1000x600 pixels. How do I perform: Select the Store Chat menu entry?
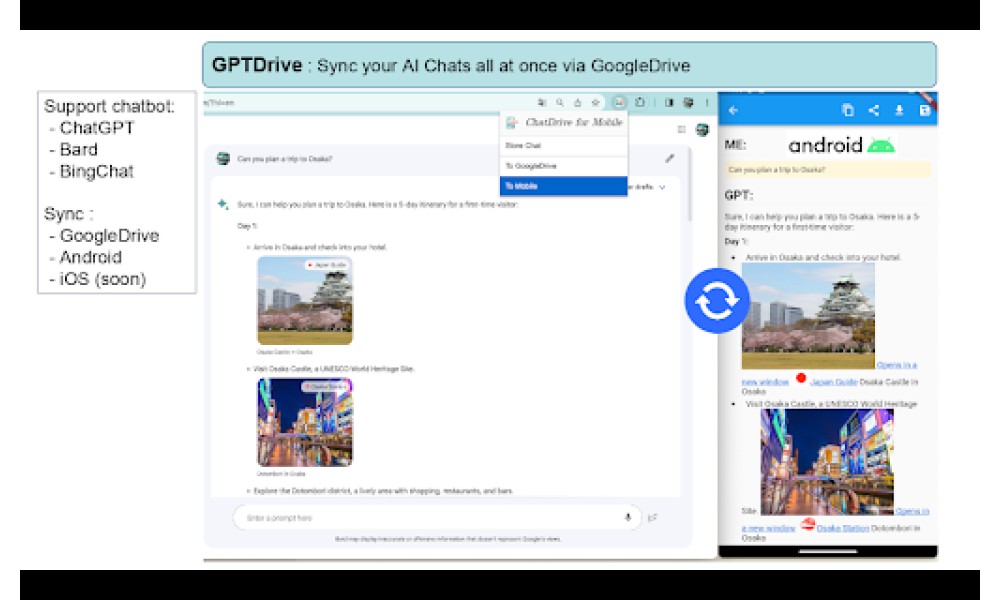click(x=563, y=145)
